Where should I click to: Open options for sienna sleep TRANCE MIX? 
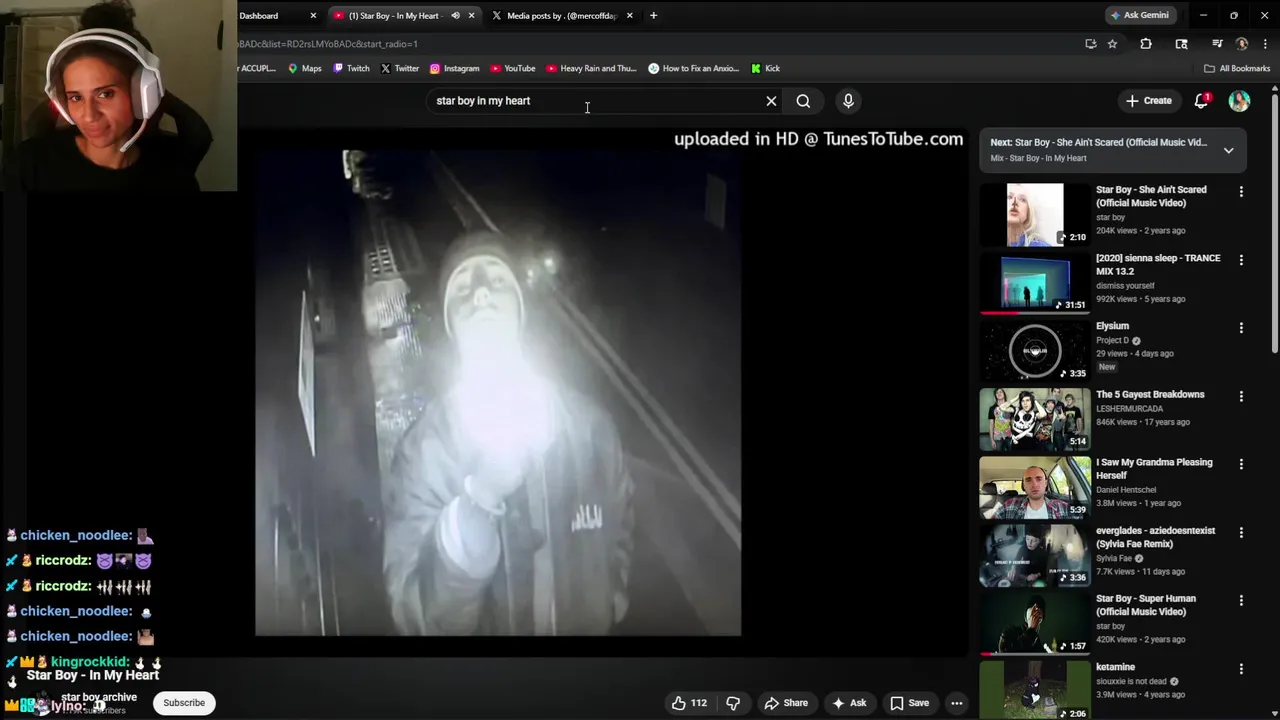pyautogui.click(x=1241, y=259)
